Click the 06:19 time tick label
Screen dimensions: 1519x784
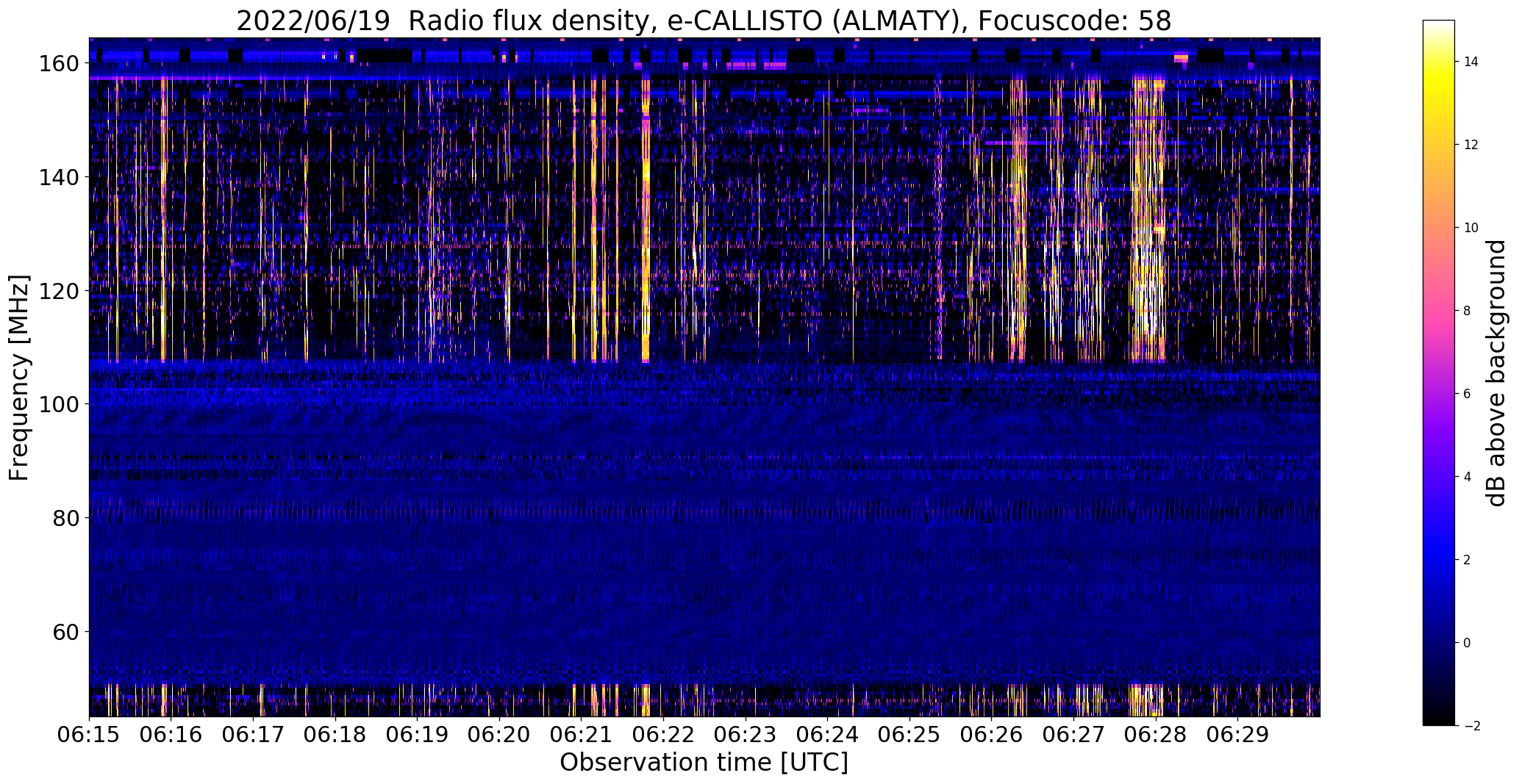tap(417, 734)
